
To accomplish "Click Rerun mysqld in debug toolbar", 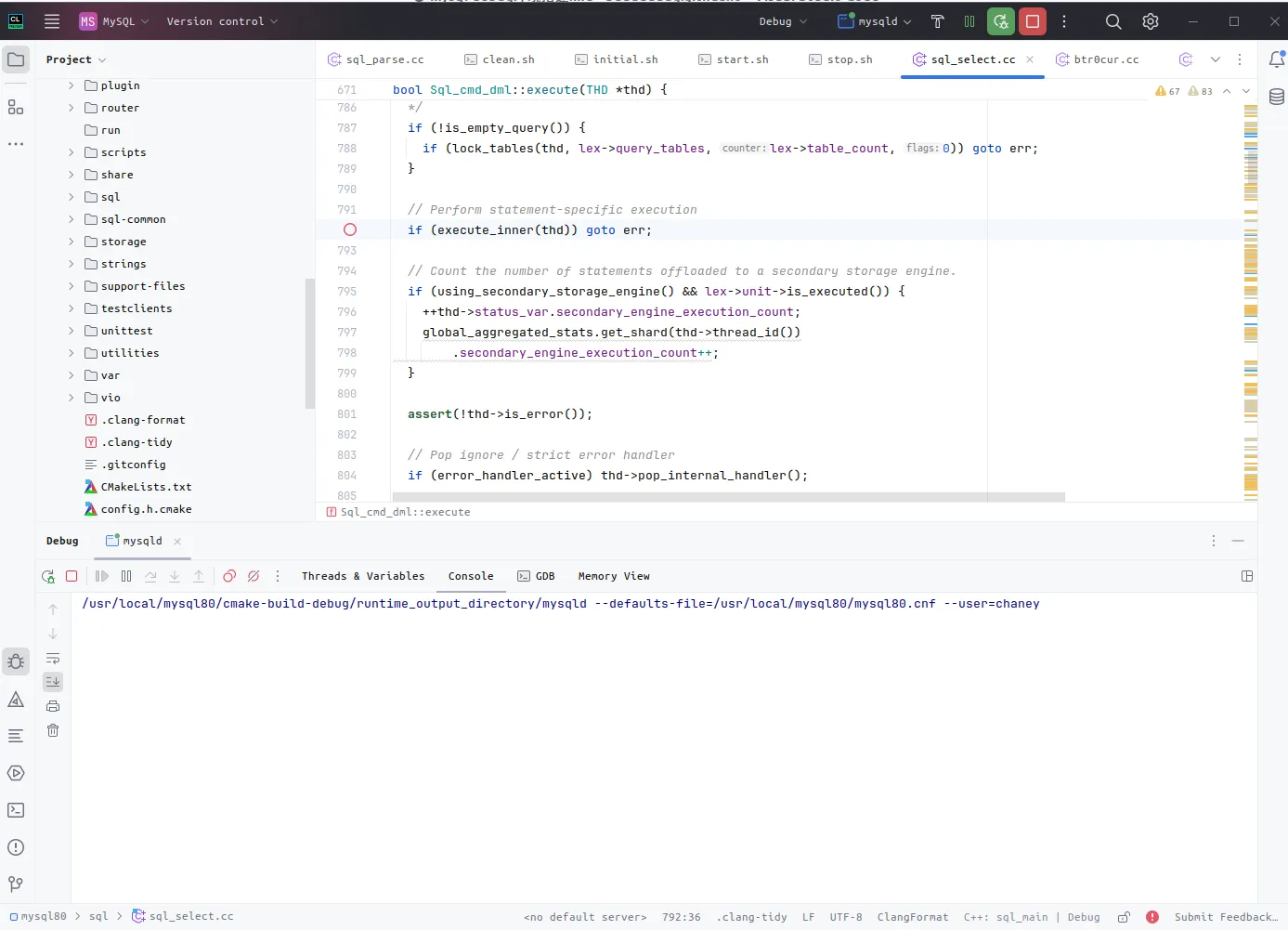I will point(48,576).
